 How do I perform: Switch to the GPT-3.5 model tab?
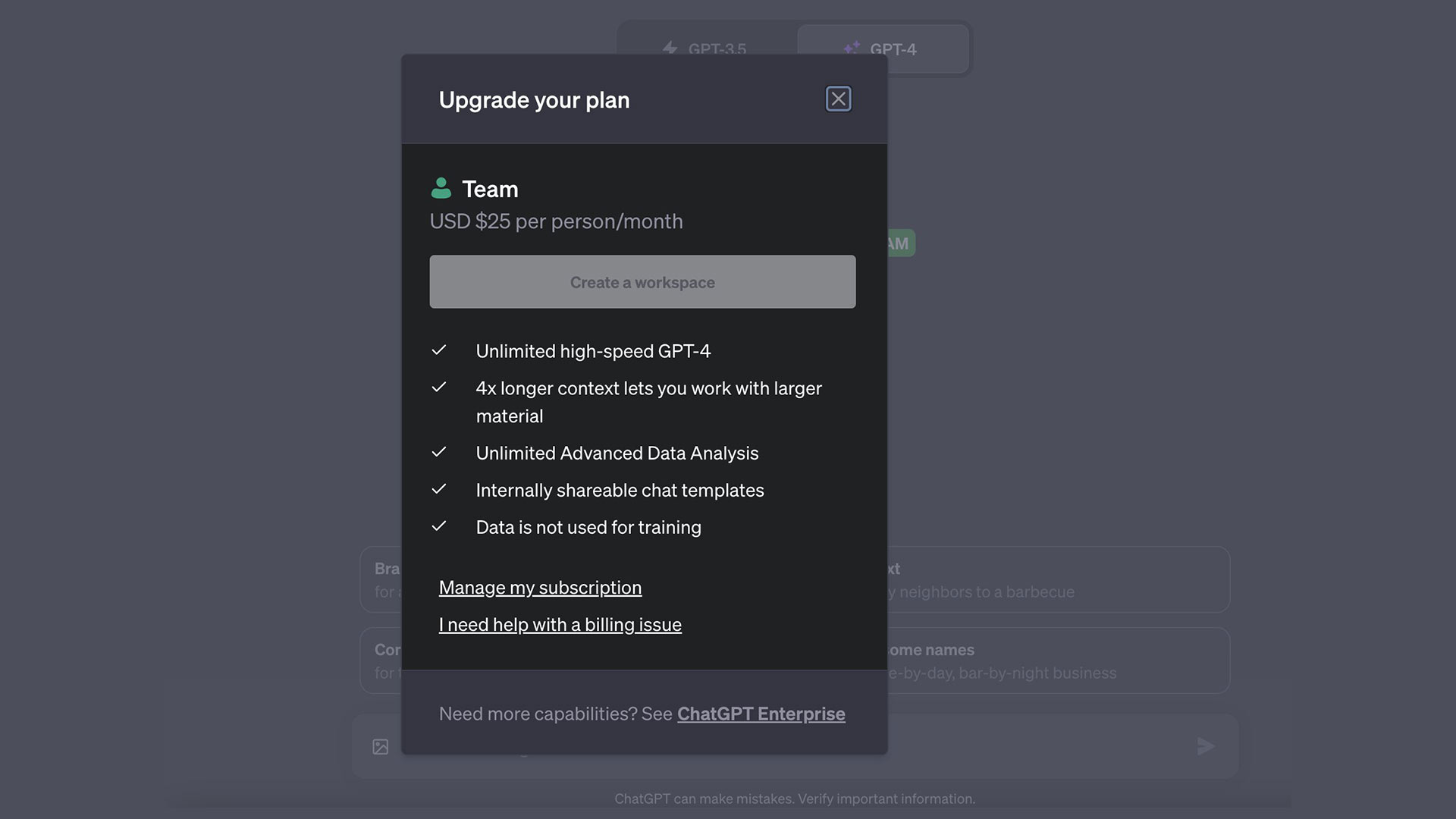708,49
